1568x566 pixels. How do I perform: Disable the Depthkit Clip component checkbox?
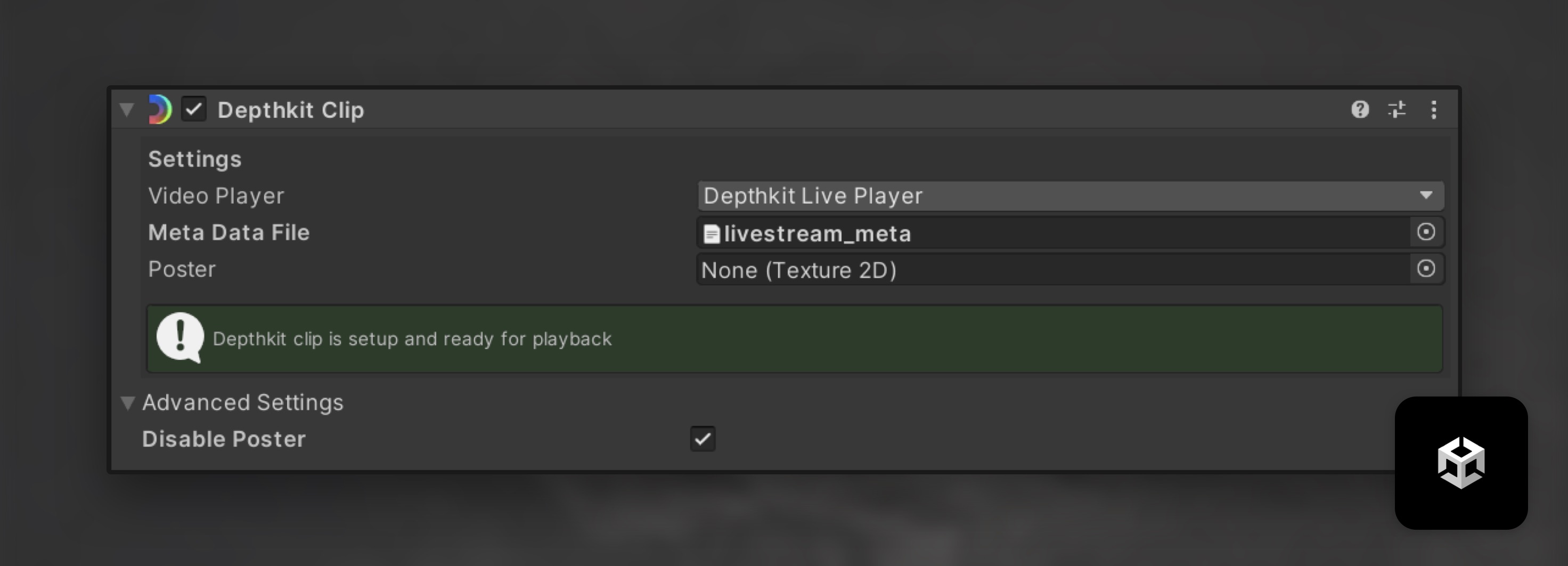(x=194, y=110)
